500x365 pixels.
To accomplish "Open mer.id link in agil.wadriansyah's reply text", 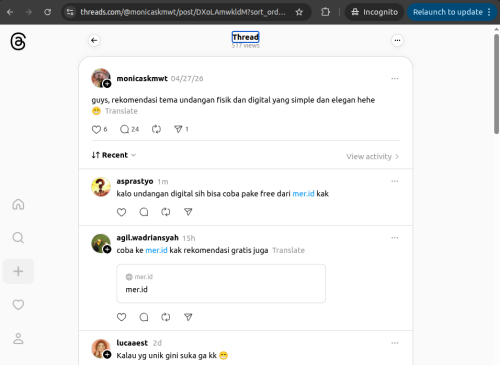I will (x=156, y=250).
